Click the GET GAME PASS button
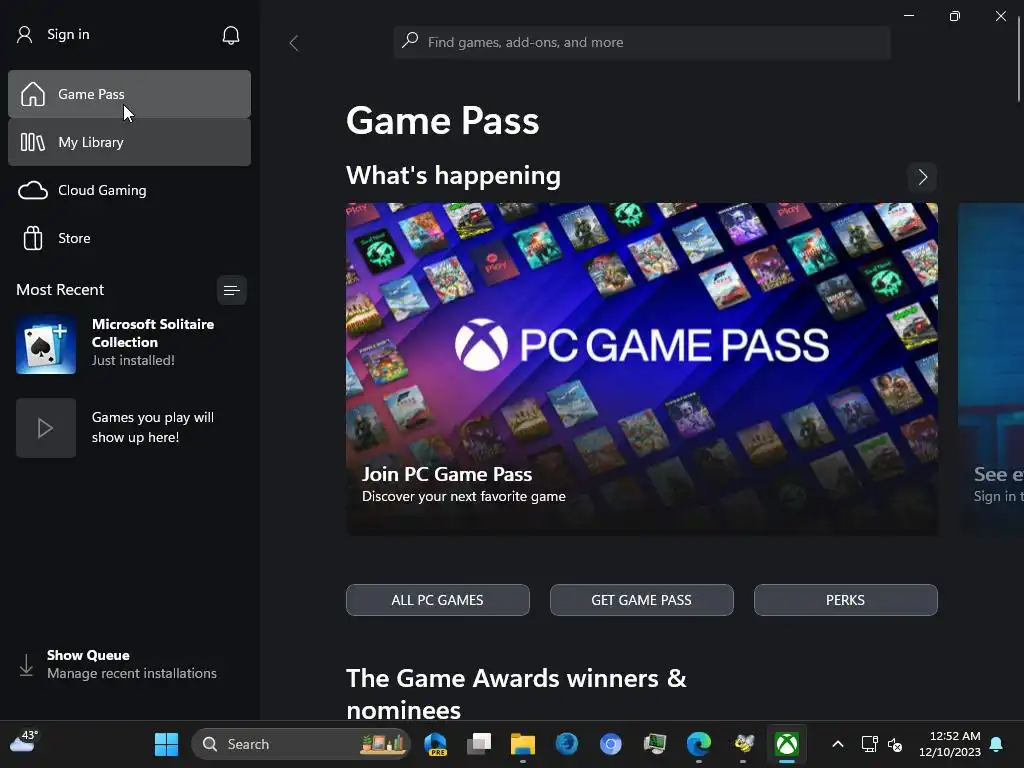Image resolution: width=1024 pixels, height=768 pixels. click(641, 600)
